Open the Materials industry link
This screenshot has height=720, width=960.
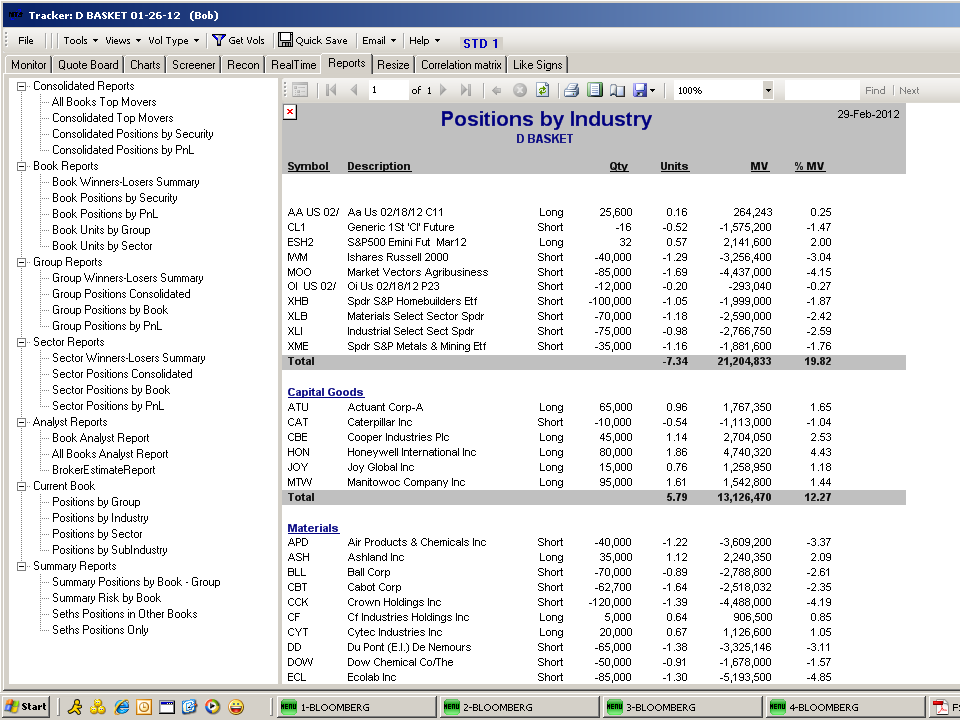point(313,528)
